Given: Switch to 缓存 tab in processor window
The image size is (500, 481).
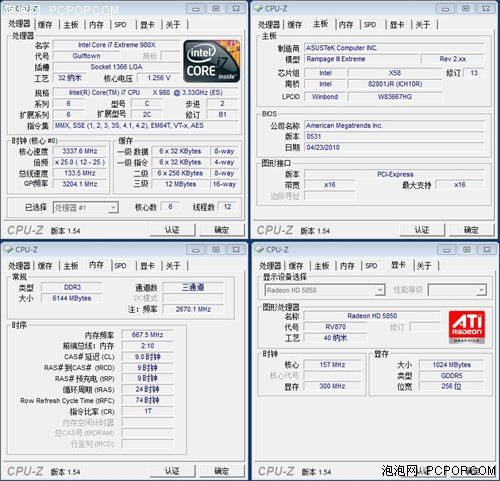Looking at the screenshot, I should pyautogui.click(x=45, y=25).
